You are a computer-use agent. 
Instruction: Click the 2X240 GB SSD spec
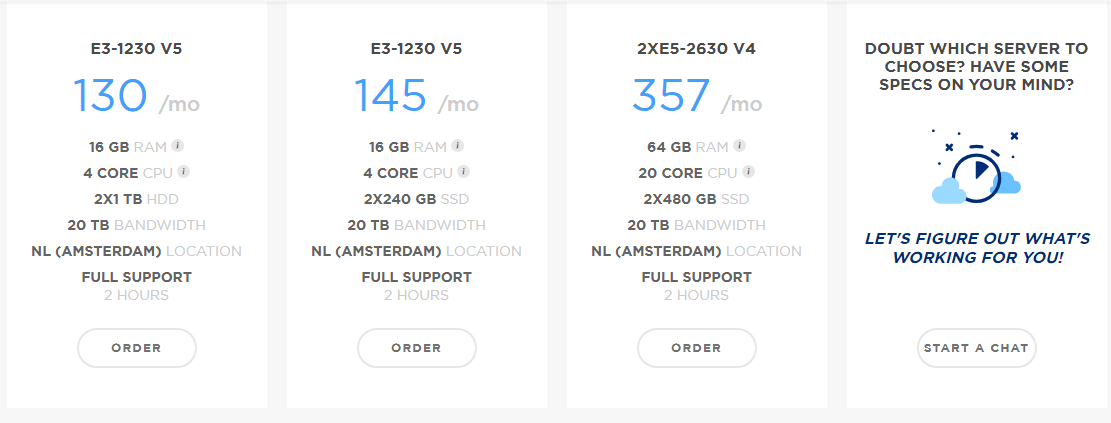tap(417, 199)
